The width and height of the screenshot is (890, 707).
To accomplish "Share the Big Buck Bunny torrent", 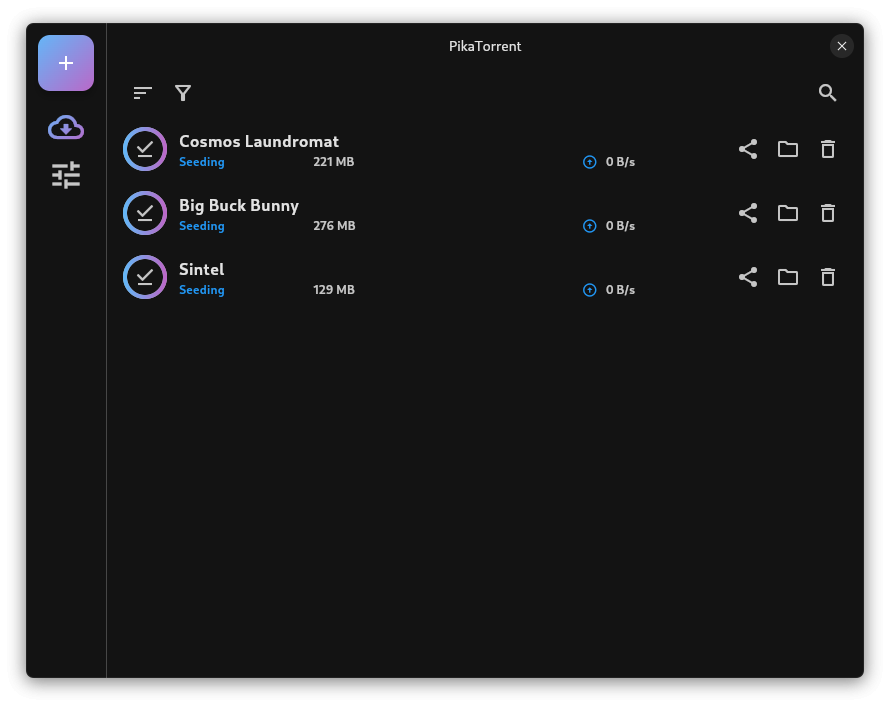I will (x=748, y=213).
